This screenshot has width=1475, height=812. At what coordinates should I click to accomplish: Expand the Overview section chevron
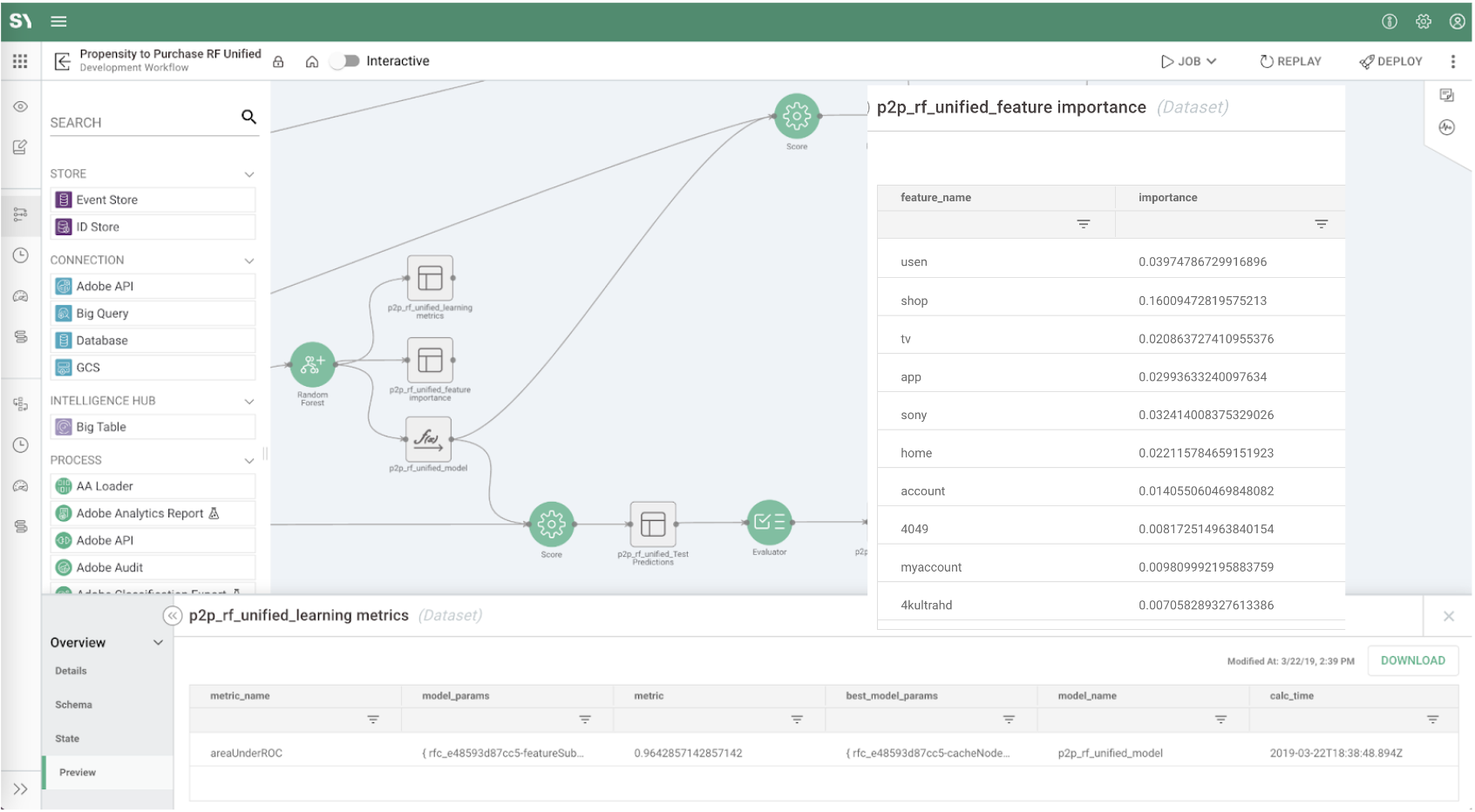[158, 643]
